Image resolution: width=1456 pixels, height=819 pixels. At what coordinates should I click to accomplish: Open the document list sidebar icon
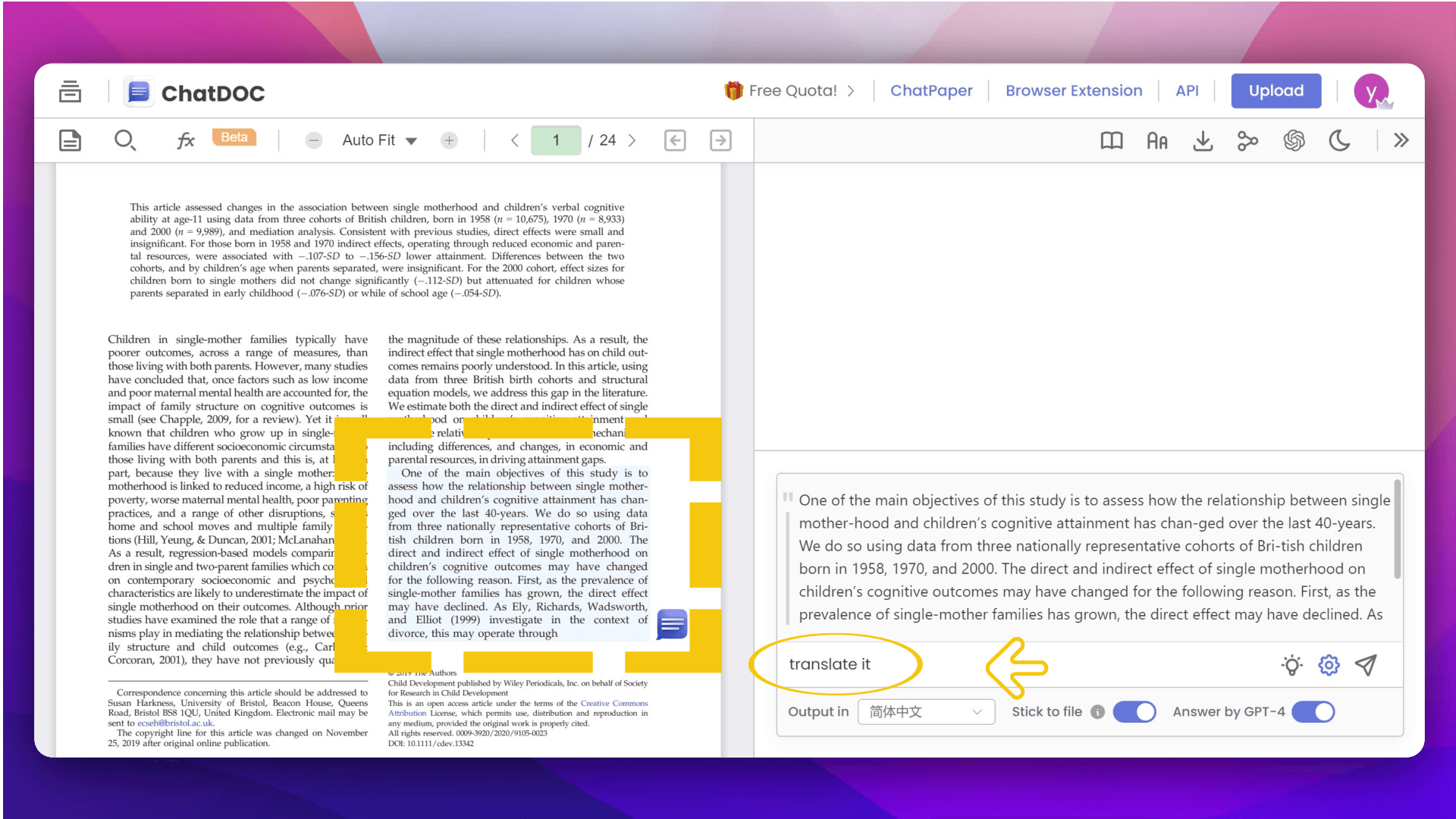(70, 92)
